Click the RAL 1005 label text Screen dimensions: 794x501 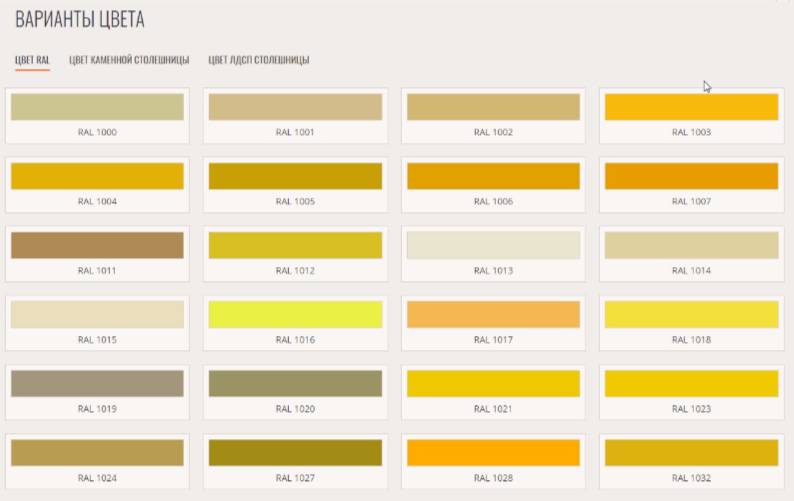click(x=295, y=202)
